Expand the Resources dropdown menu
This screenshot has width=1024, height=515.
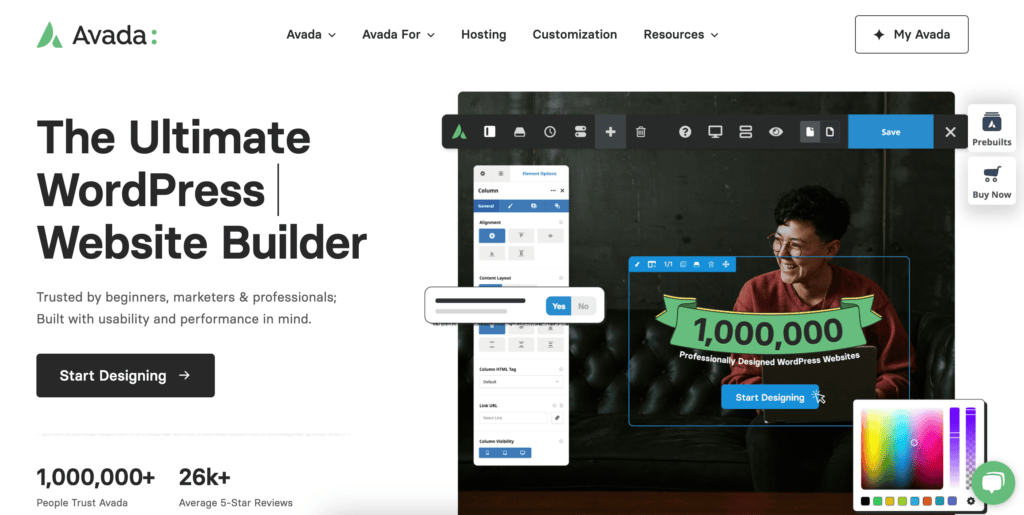point(680,35)
